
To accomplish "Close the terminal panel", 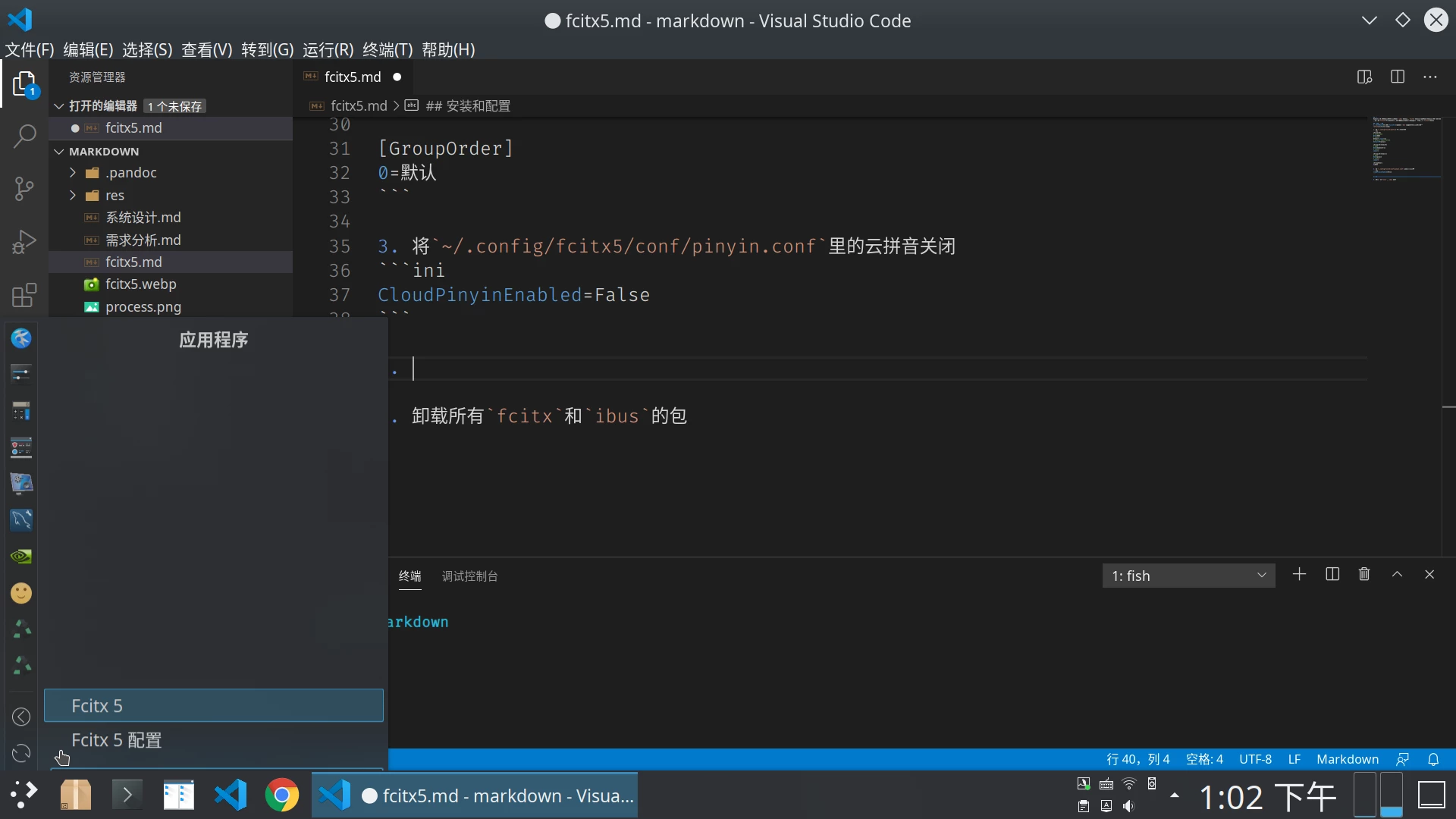I will click(x=1429, y=575).
